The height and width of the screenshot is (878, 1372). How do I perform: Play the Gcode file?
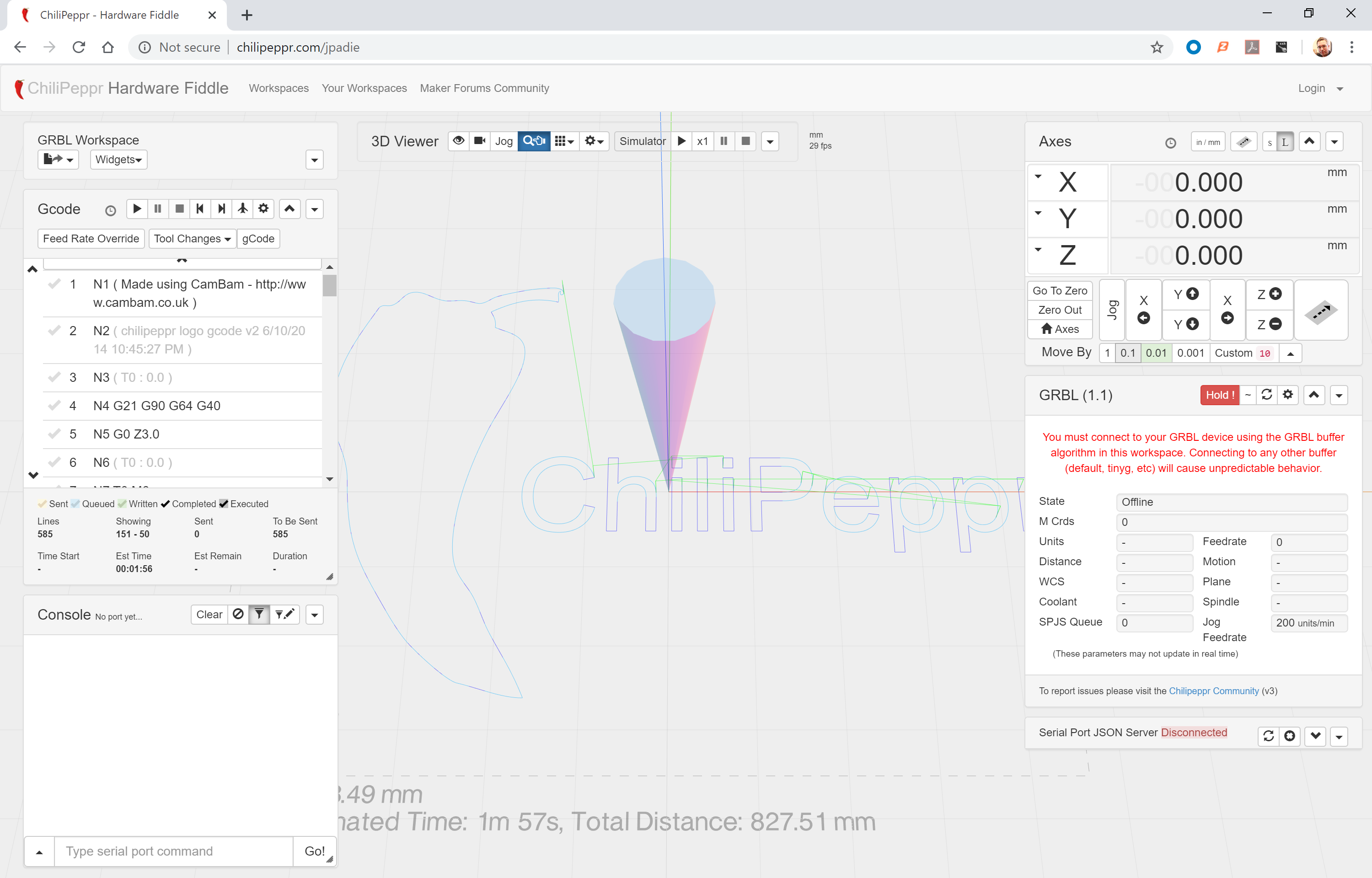point(137,209)
